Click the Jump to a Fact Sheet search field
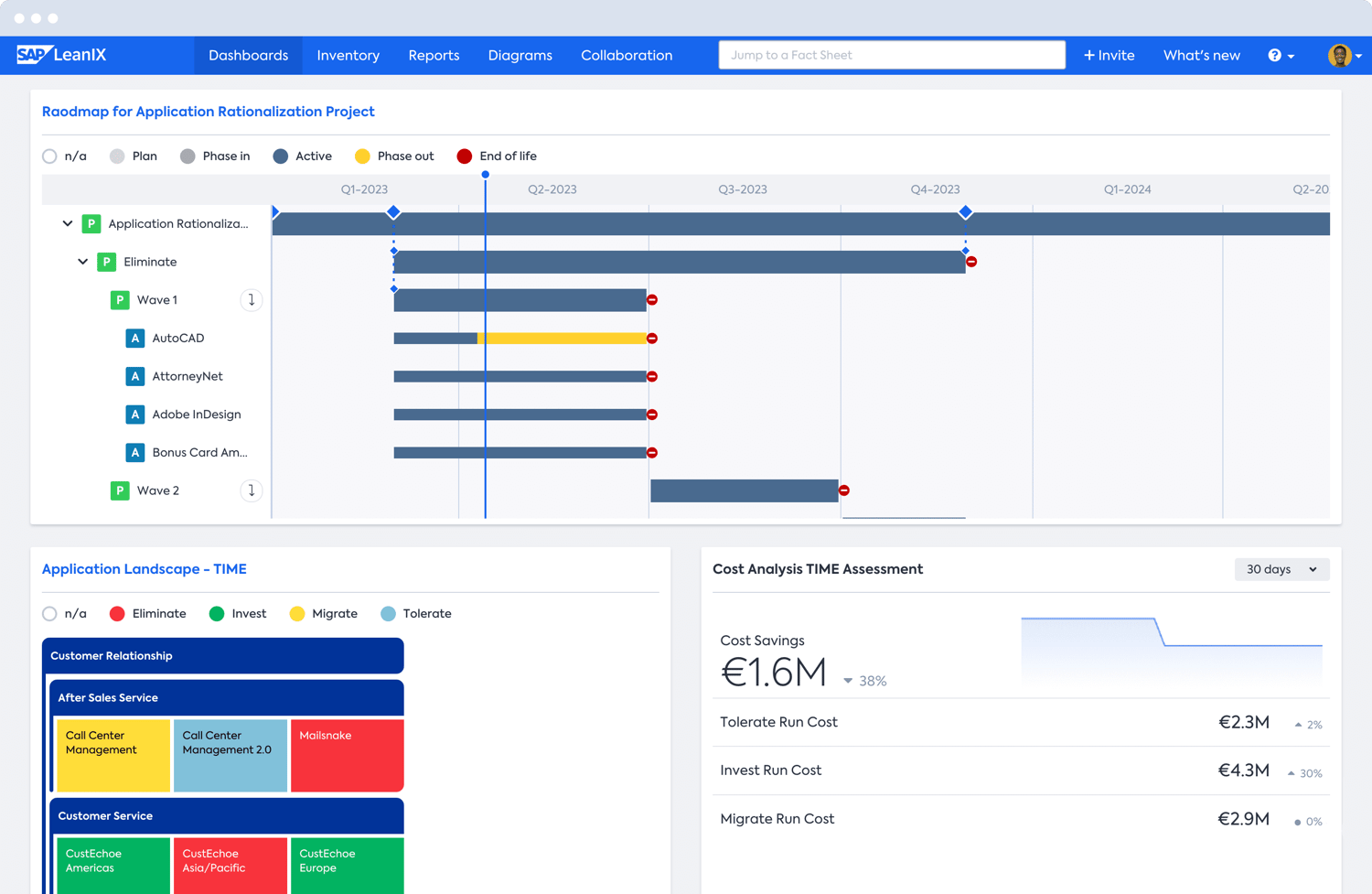The width and height of the screenshot is (1372, 894). pos(892,55)
